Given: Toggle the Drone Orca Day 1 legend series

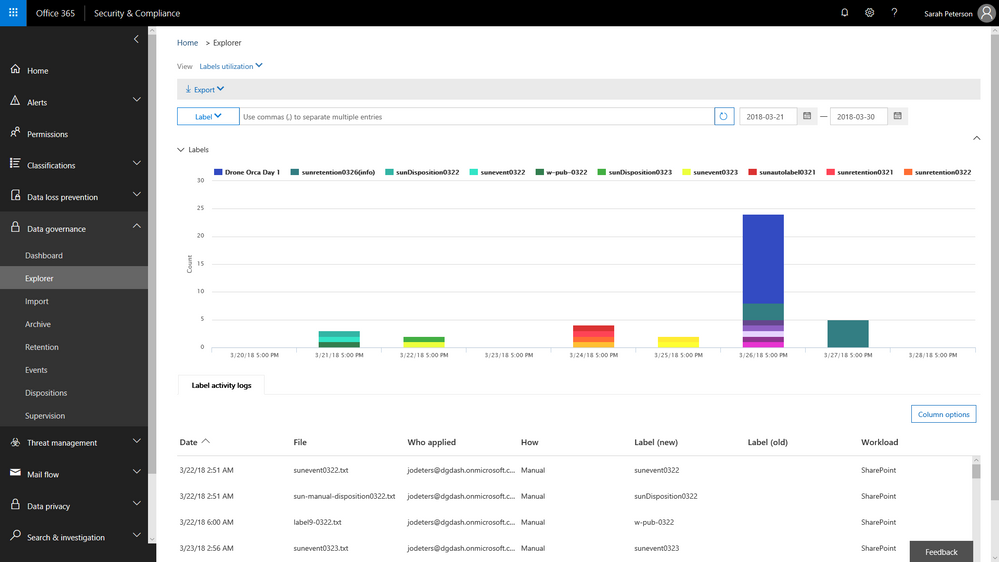Looking at the screenshot, I should [247, 172].
